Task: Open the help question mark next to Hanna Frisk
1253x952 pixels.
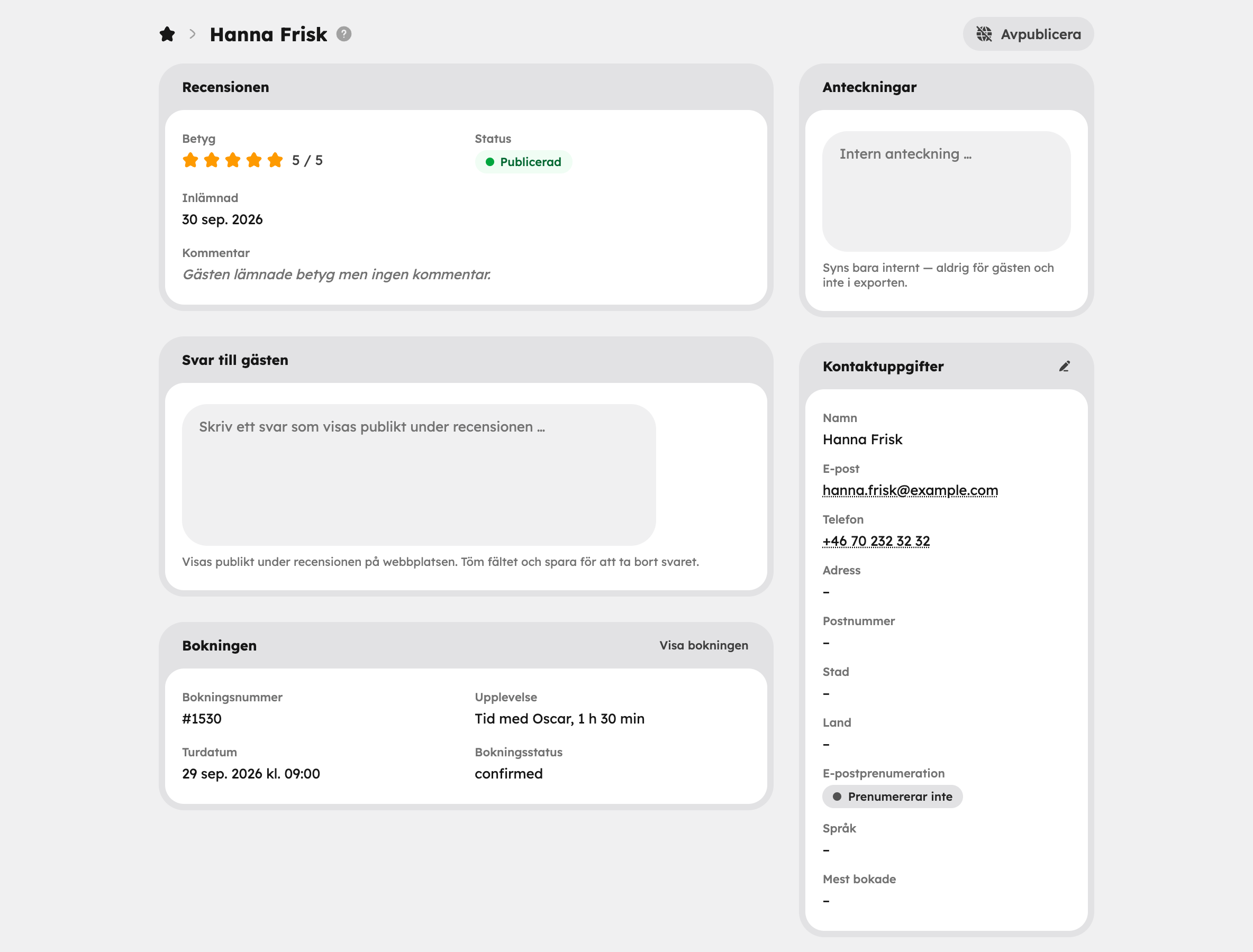Action: [343, 34]
